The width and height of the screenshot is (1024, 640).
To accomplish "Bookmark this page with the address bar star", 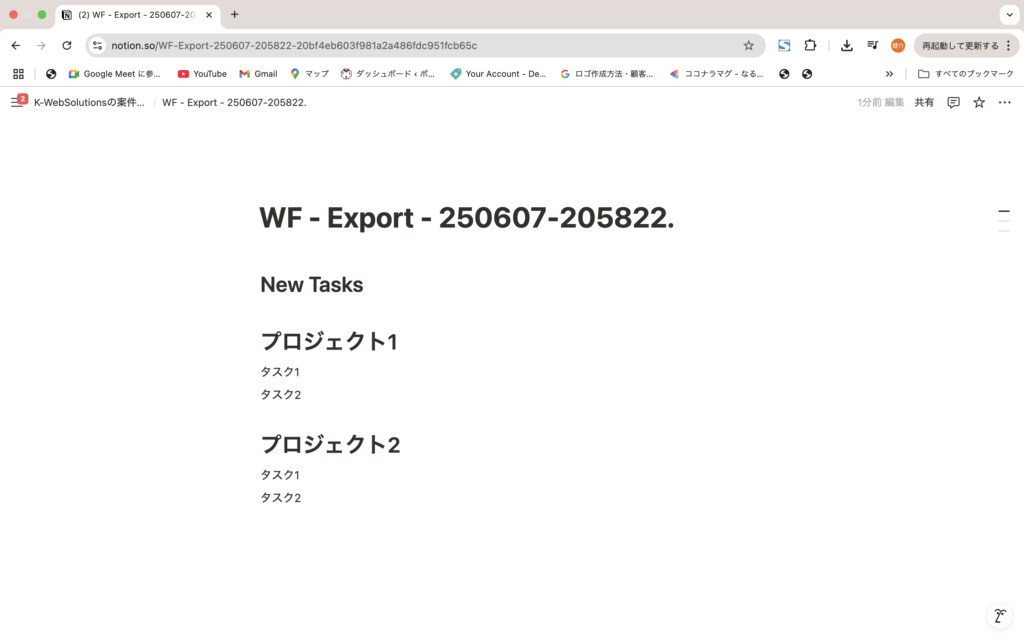I will pos(748,45).
